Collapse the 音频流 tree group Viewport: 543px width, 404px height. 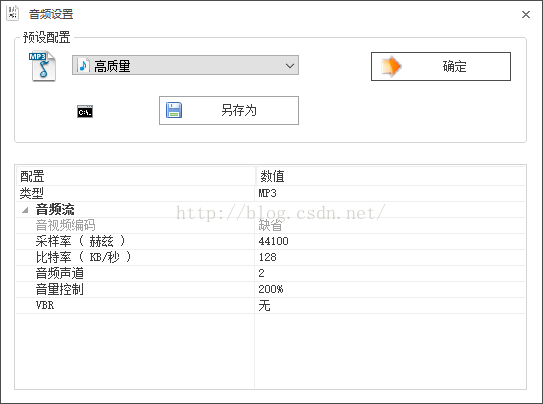click(25, 210)
